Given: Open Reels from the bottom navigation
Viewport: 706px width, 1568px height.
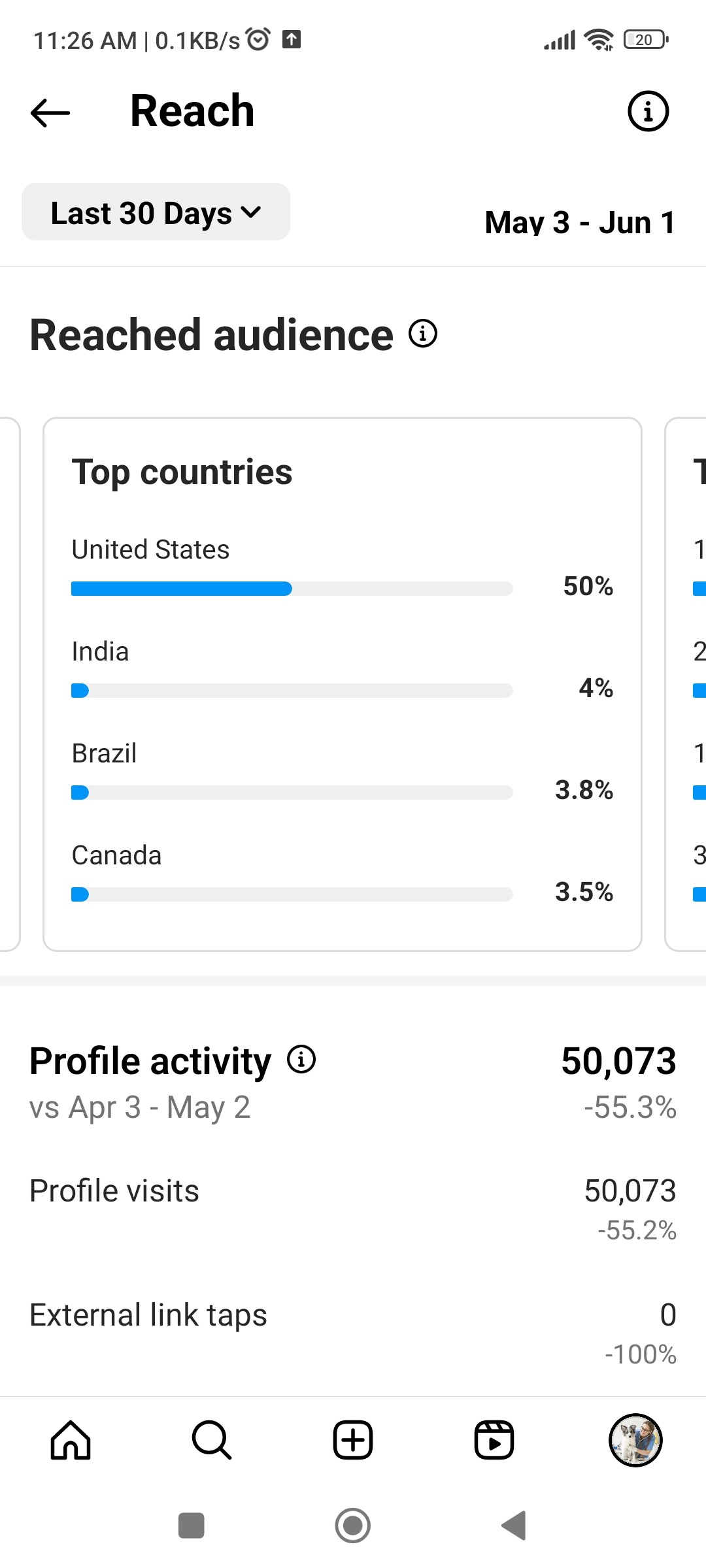Looking at the screenshot, I should 494,1440.
